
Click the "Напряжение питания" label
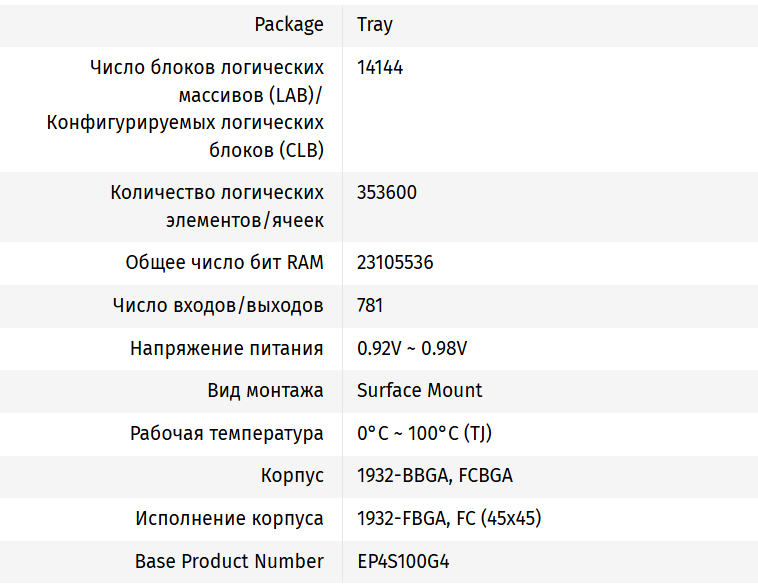tap(227, 349)
